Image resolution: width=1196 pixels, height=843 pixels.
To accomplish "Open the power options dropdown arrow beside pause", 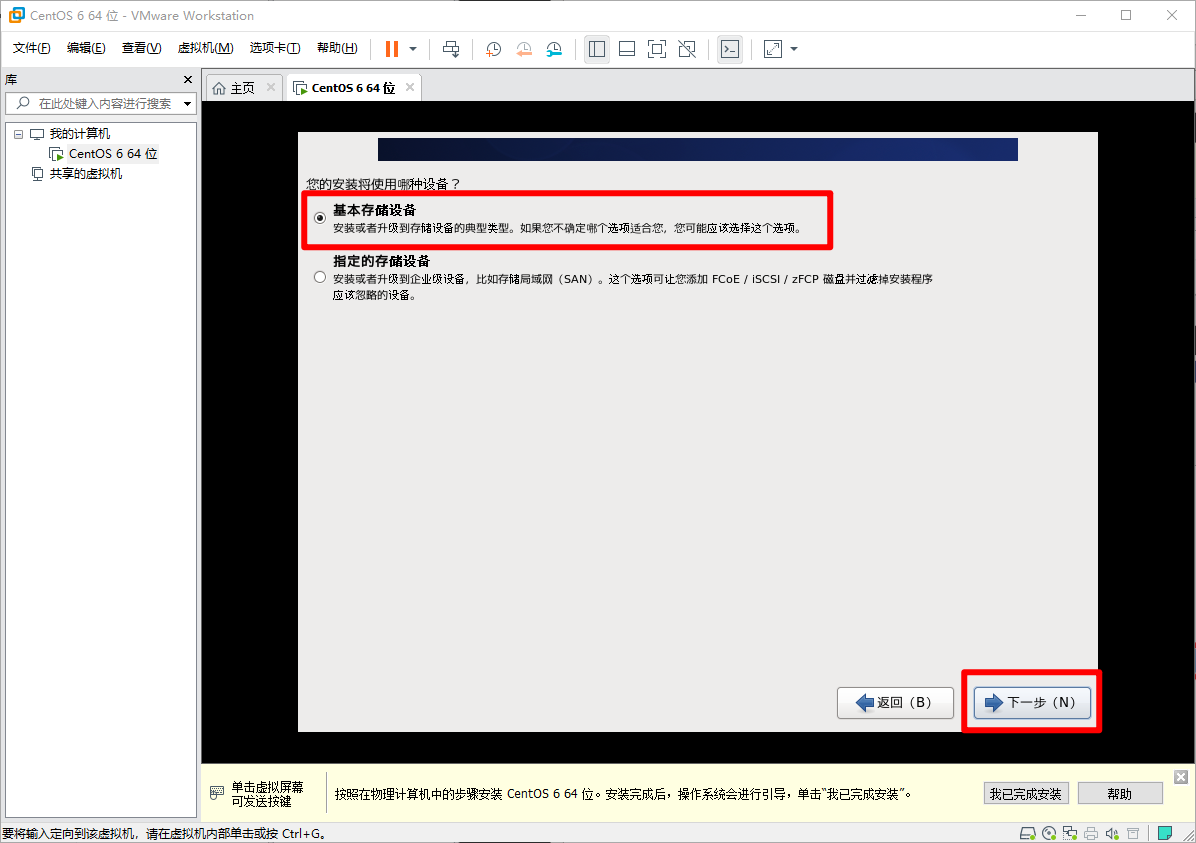I will point(413,49).
